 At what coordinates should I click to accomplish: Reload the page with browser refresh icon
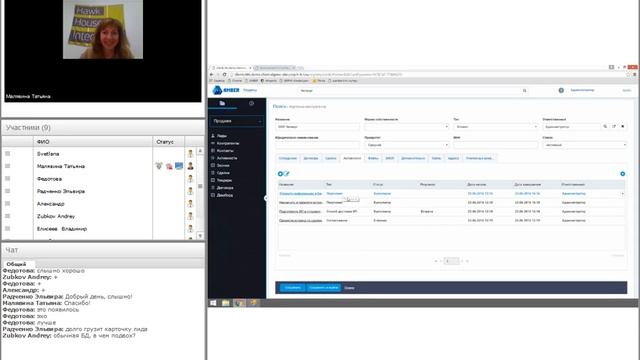pyautogui.click(x=224, y=74)
